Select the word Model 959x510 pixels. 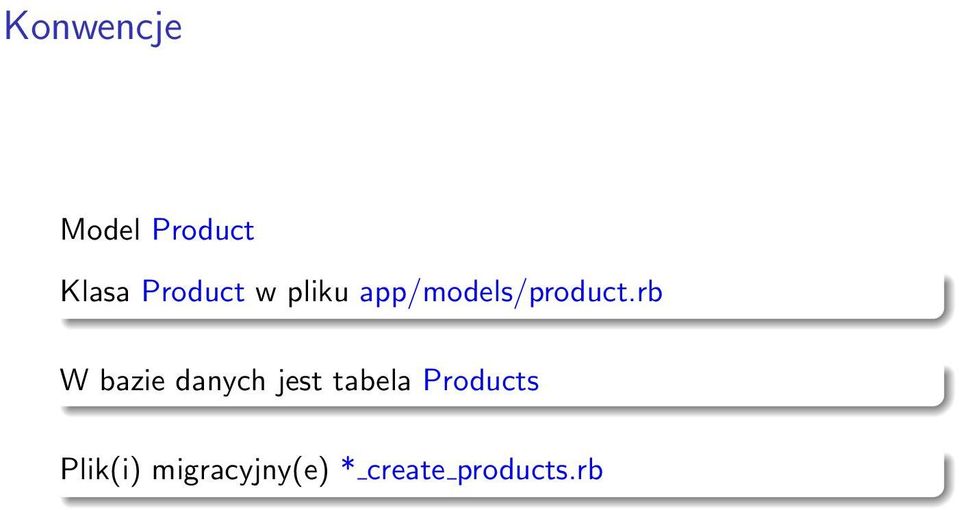click(x=100, y=230)
